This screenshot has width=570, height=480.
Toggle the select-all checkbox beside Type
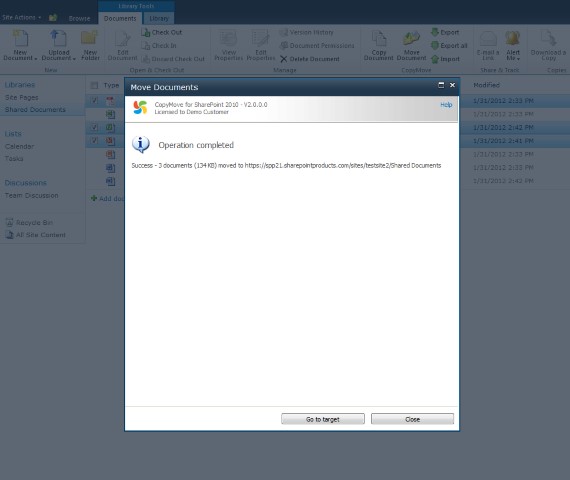[95, 85]
